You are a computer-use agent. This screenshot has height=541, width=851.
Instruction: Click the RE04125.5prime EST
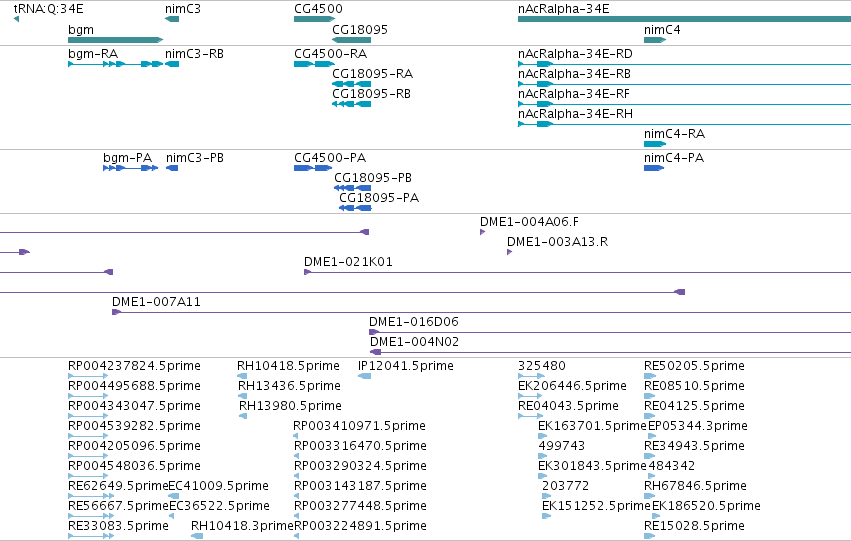point(650,416)
